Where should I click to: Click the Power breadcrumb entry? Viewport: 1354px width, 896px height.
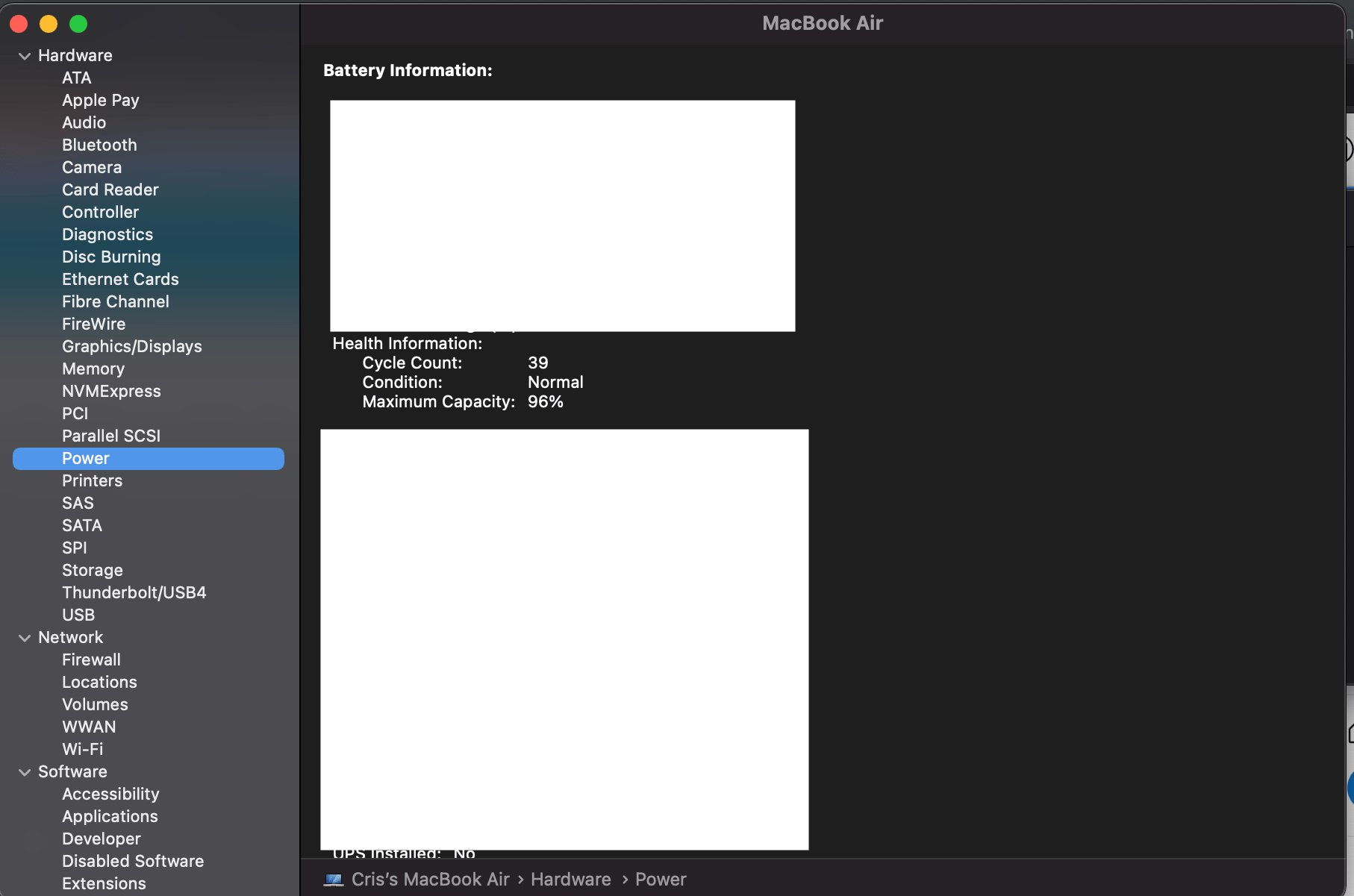[660, 879]
